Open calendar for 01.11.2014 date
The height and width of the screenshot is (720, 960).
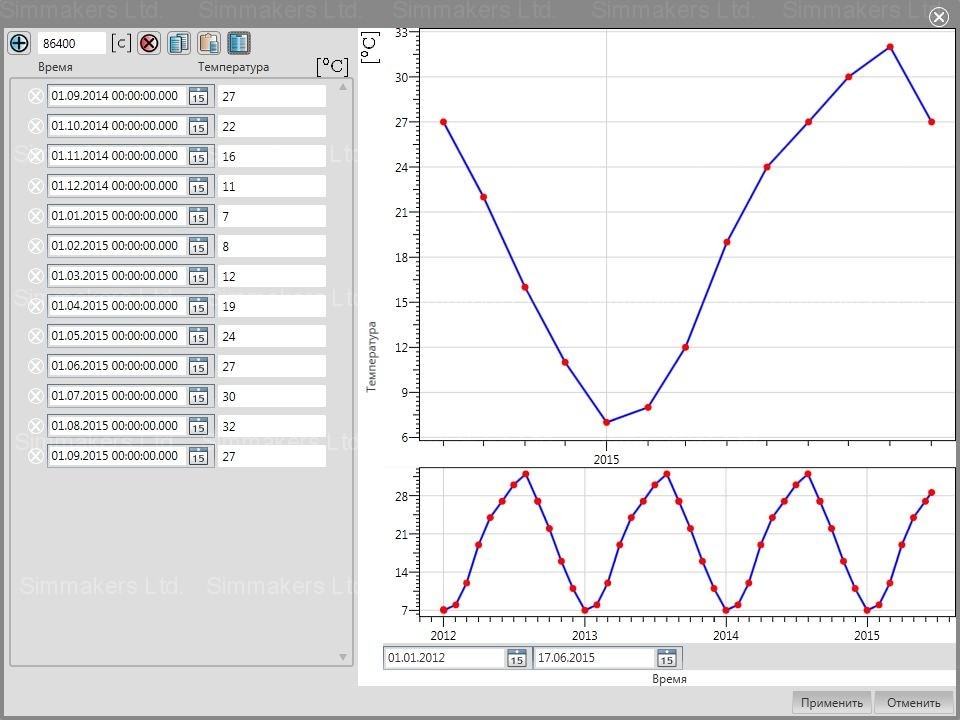click(x=198, y=156)
